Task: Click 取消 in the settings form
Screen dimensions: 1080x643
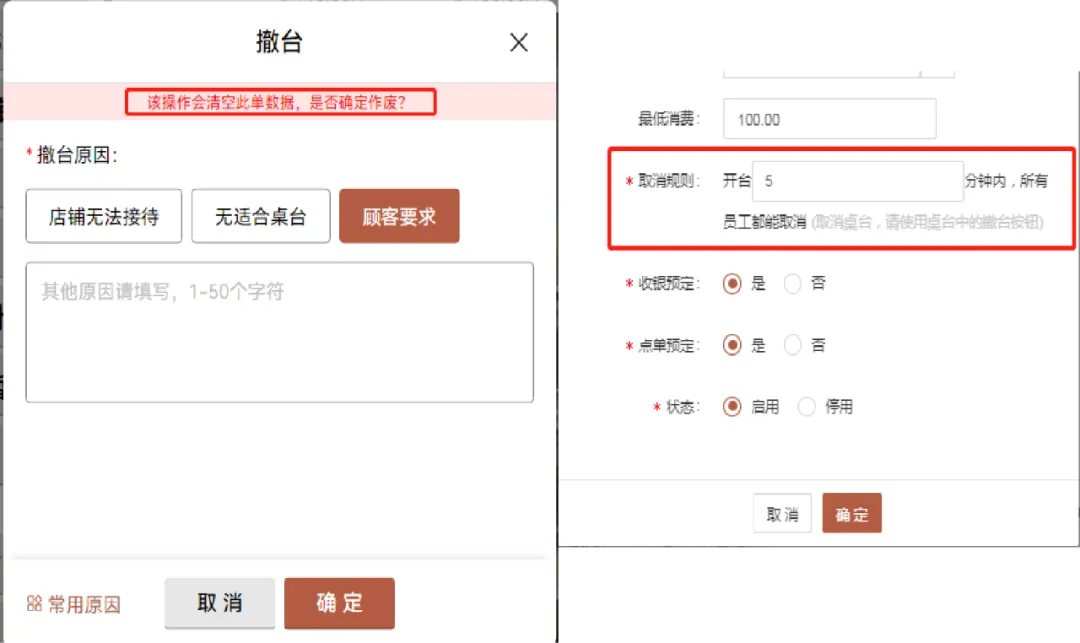Action: [x=782, y=514]
